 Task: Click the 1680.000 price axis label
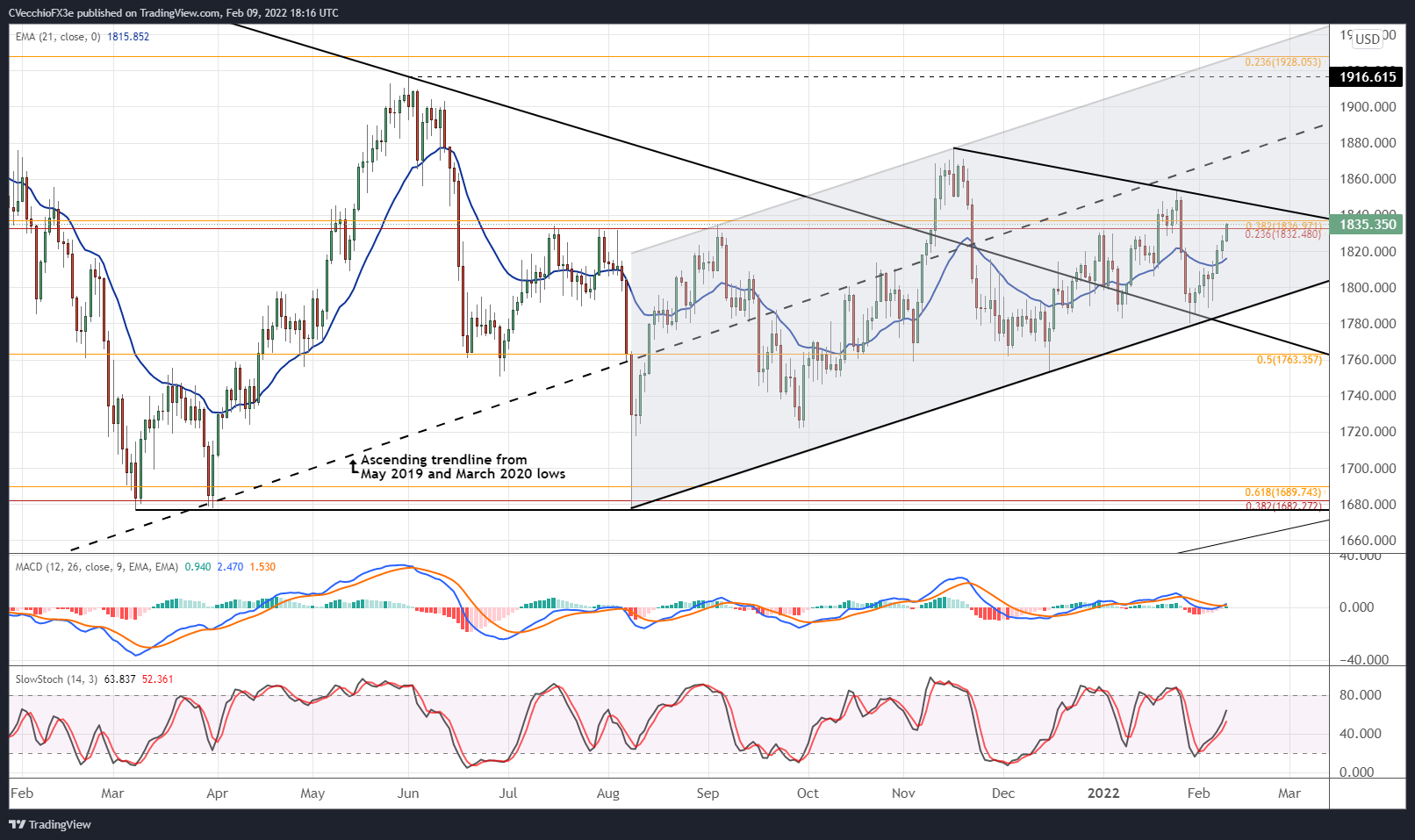pyautogui.click(x=1368, y=505)
